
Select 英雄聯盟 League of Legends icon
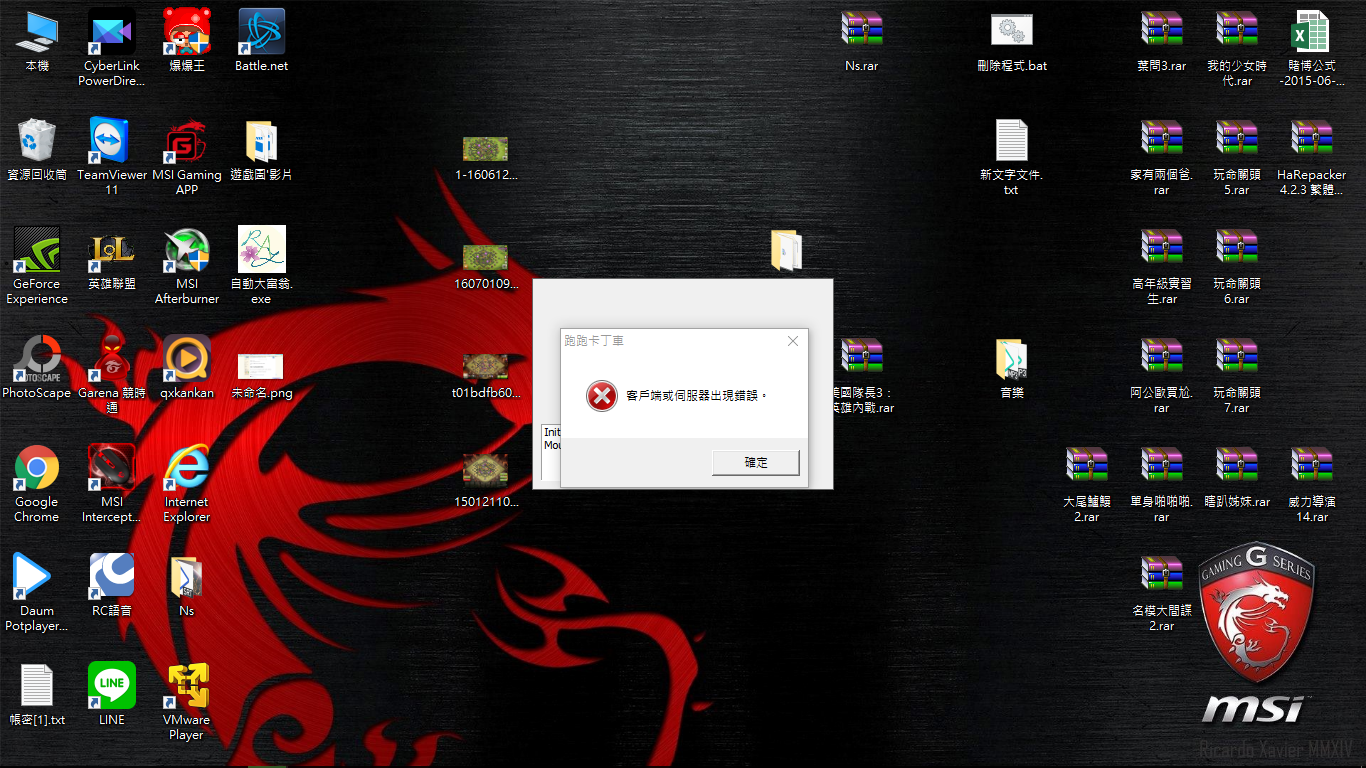[x=112, y=259]
